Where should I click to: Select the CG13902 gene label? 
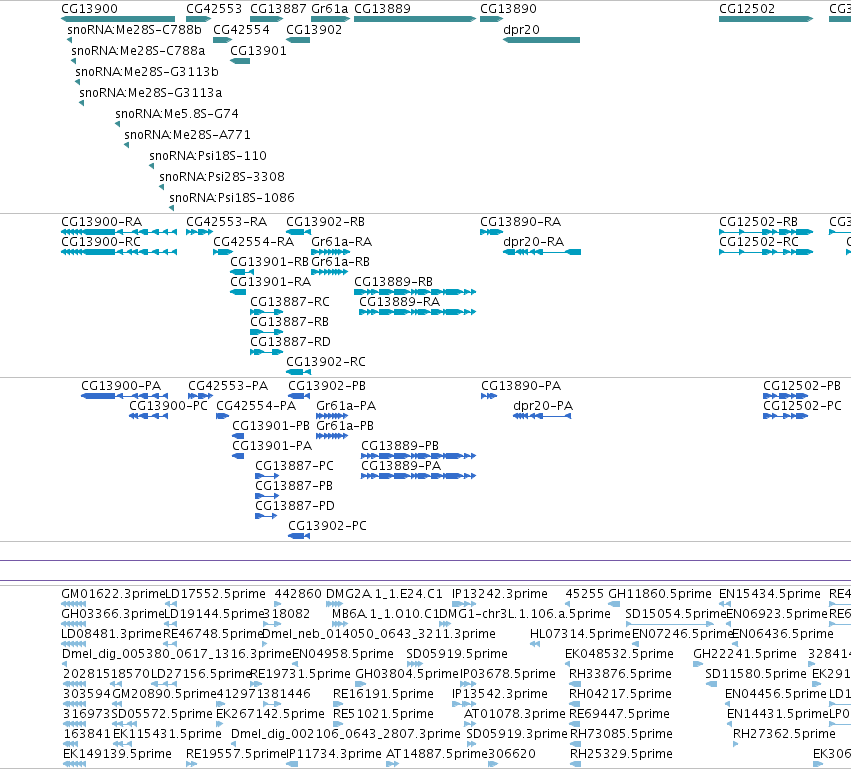pyautogui.click(x=314, y=30)
